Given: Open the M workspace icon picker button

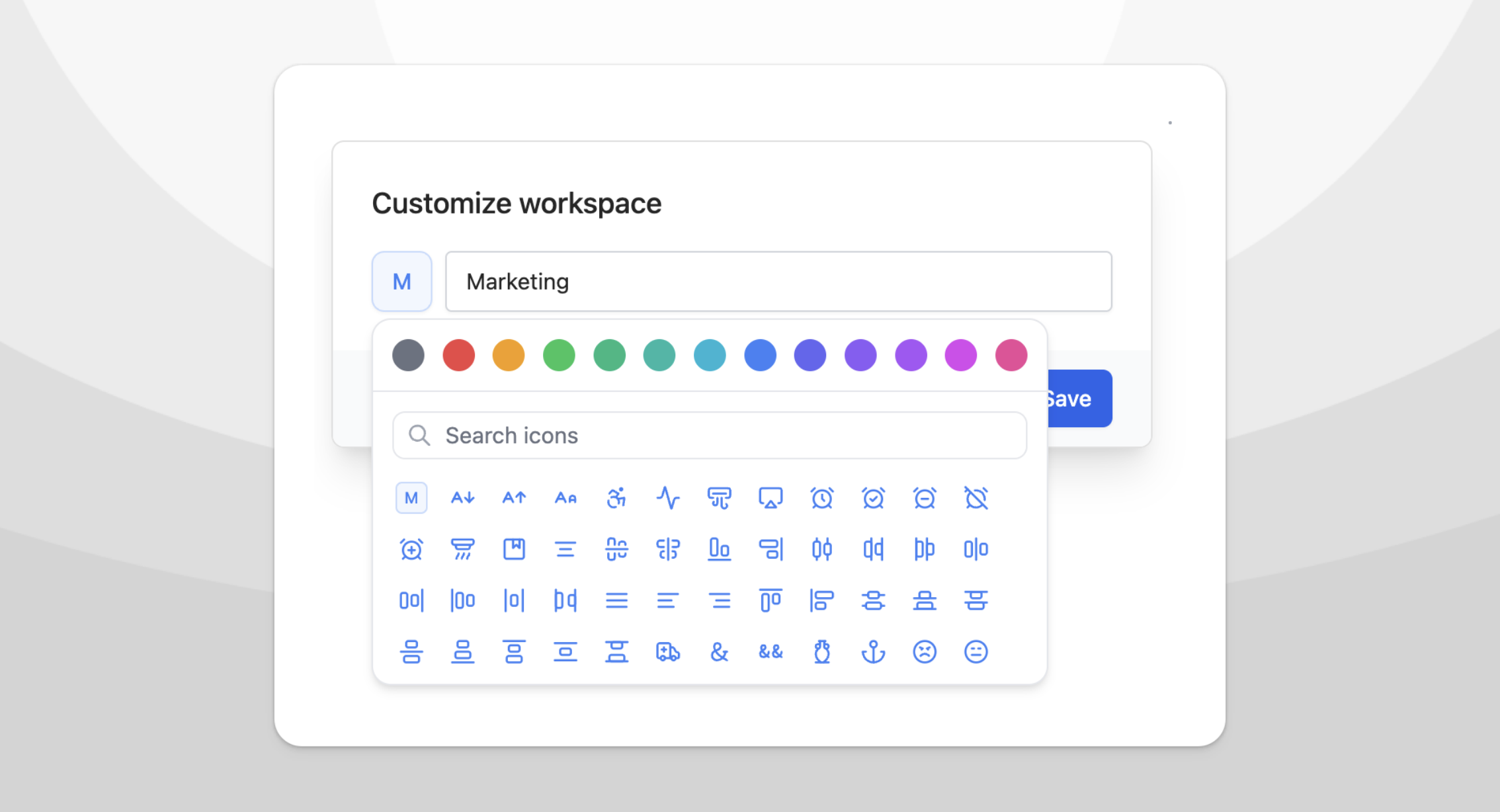Looking at the screenshot, I should (401, 282).
